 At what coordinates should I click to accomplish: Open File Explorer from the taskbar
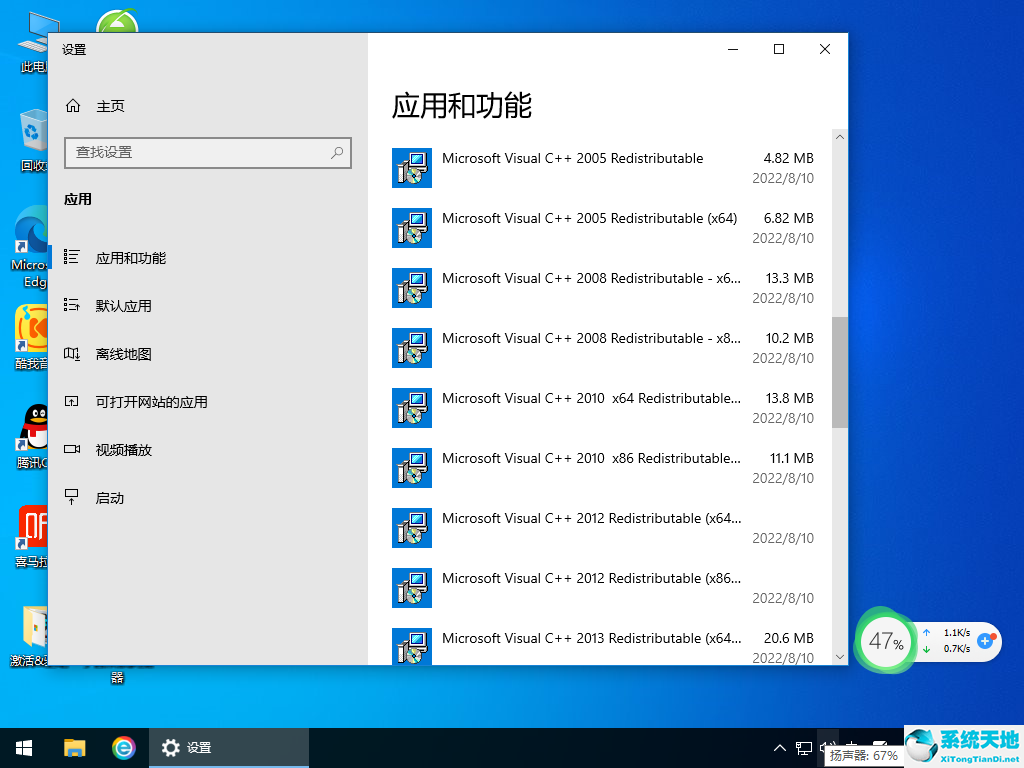point(75,747)
